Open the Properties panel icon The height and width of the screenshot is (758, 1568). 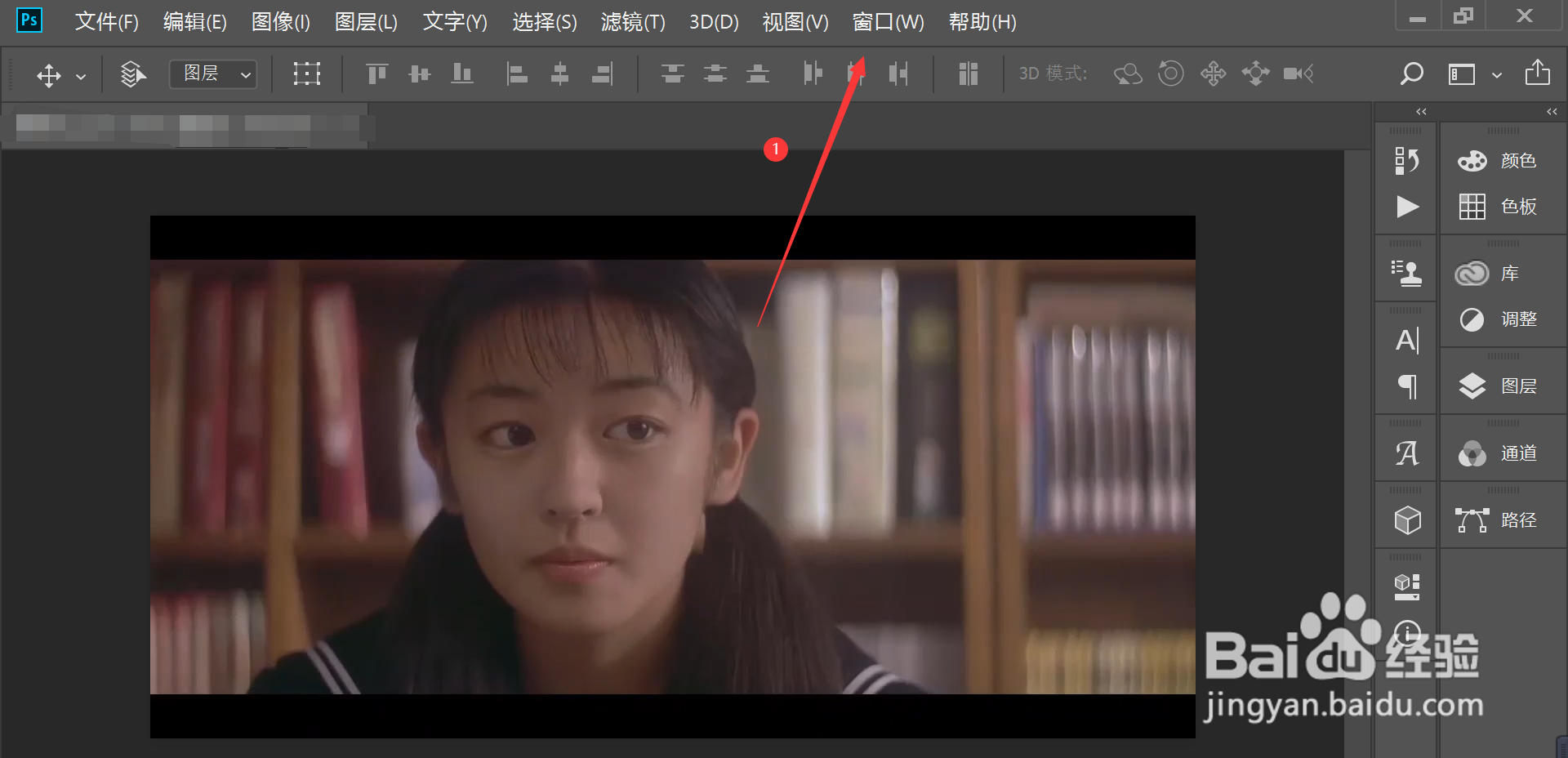tap(1406, 586)
